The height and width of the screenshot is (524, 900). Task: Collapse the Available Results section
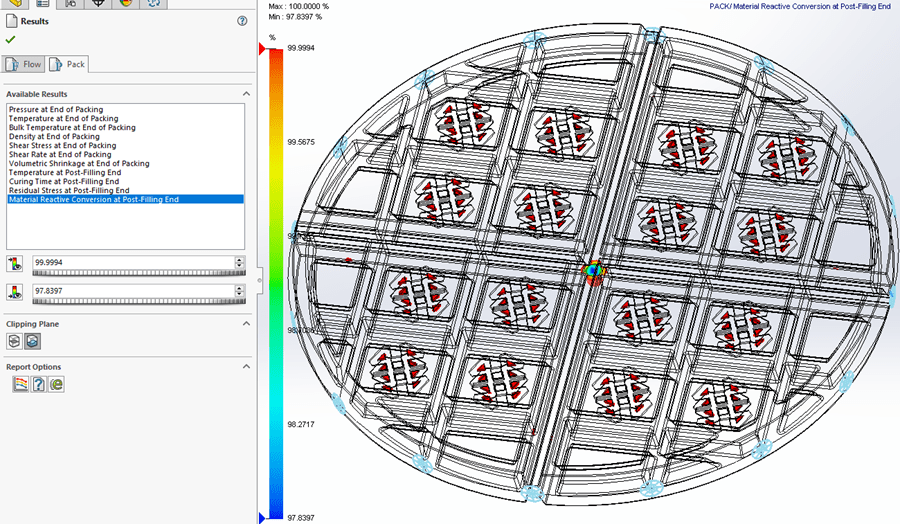pos(245,94)
